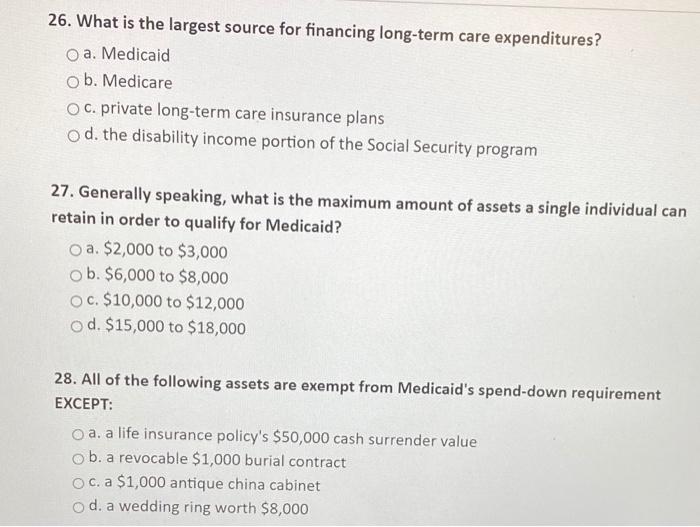Click the '$6,000 to $8,000' label text

[158, 276]
